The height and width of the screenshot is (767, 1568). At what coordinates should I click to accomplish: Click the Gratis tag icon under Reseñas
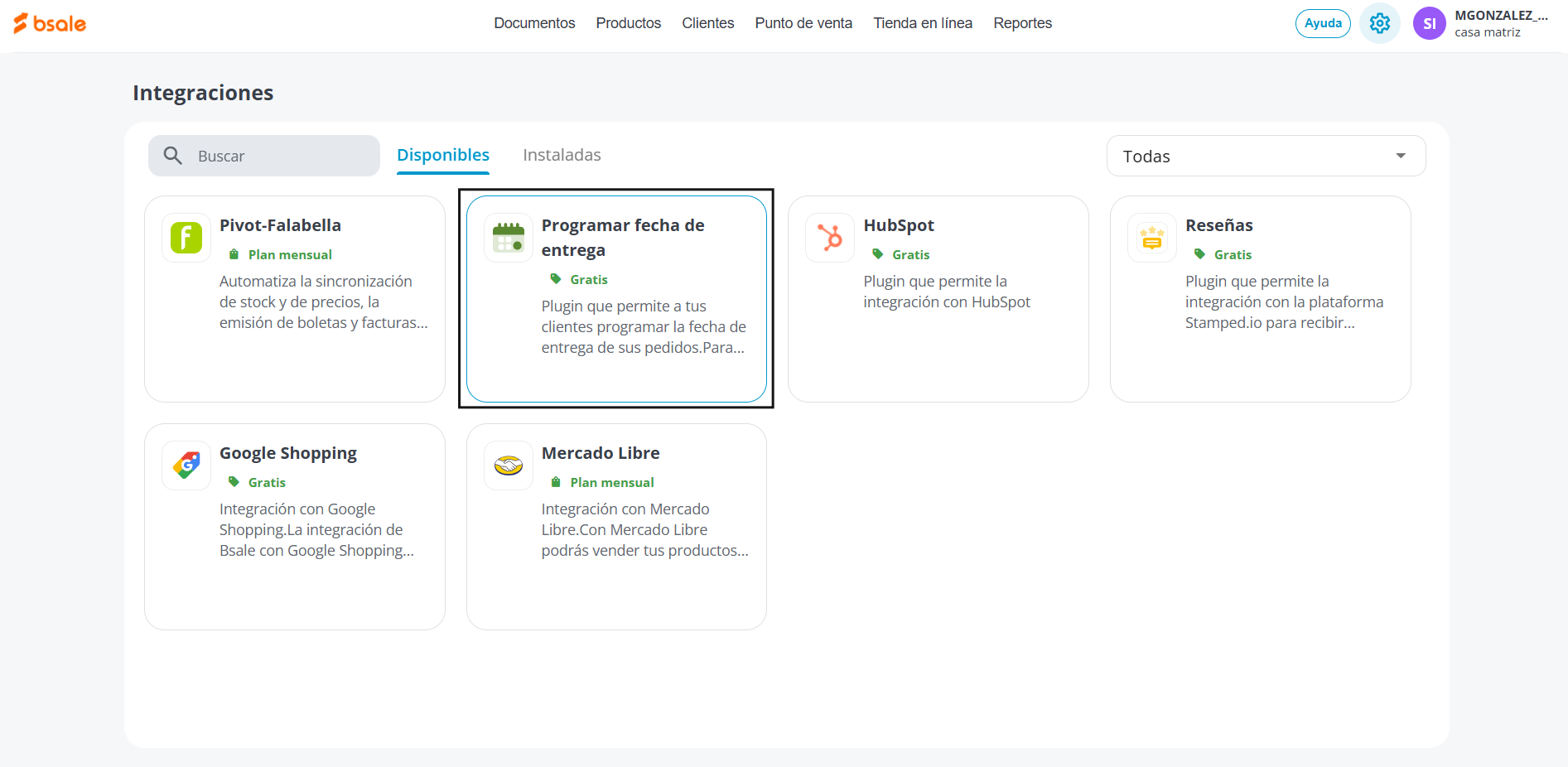click(x=1199, y=254)
